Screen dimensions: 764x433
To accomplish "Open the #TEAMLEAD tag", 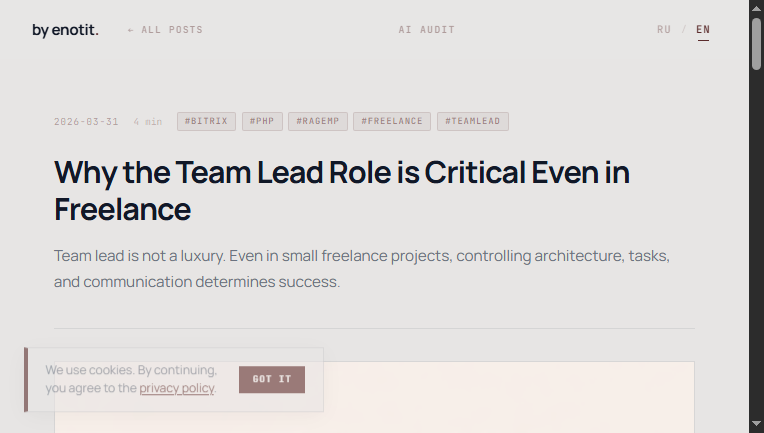I will pyautogui.click(x=472, y=122).
